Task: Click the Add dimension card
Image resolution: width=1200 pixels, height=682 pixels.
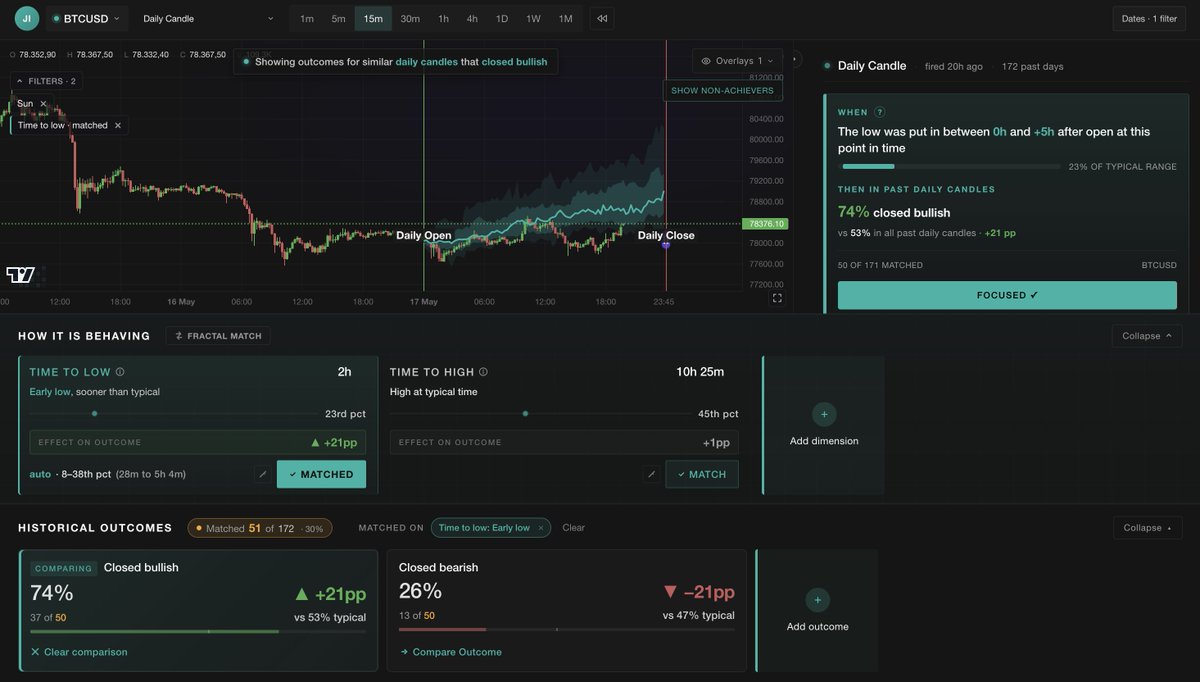Action: [x=823, y=425]
